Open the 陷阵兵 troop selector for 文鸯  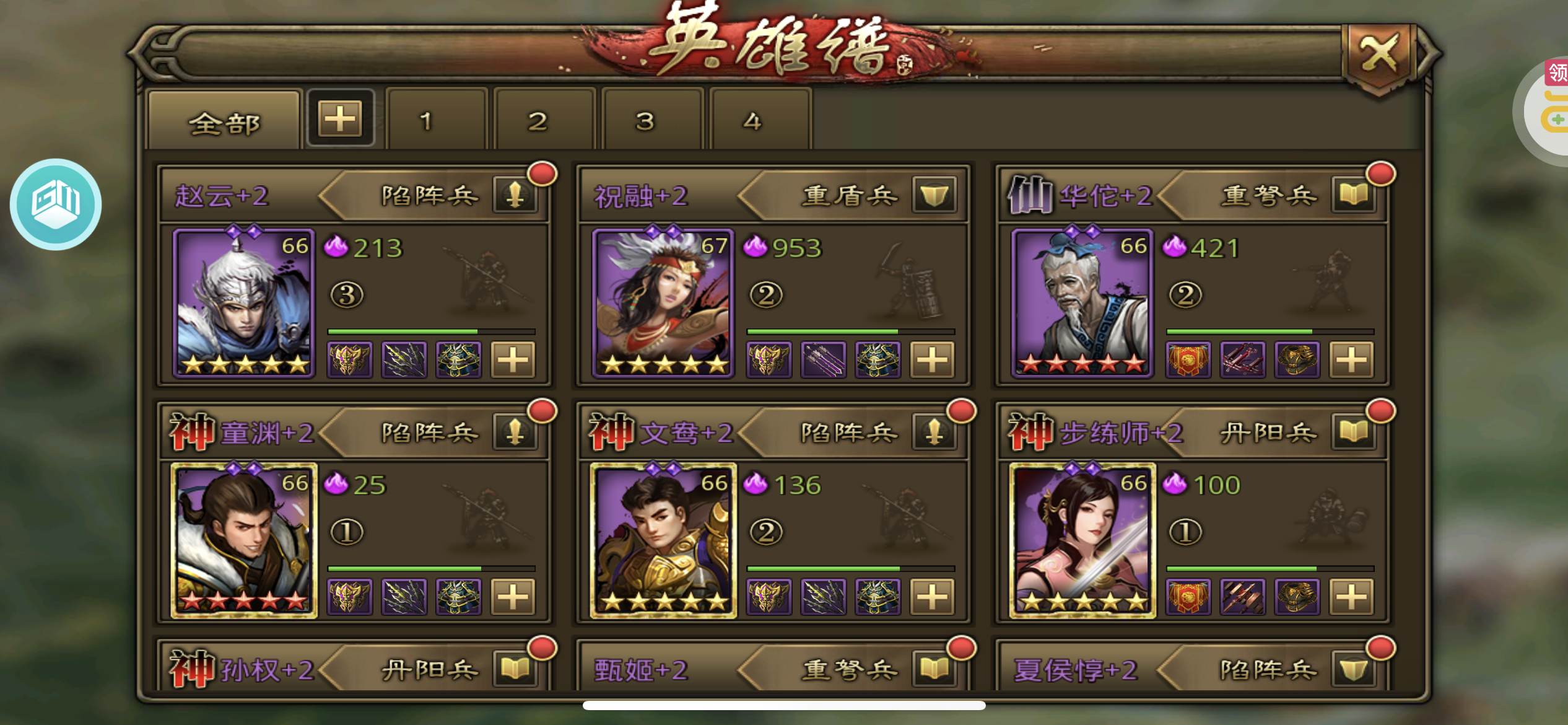coord(849,433)
